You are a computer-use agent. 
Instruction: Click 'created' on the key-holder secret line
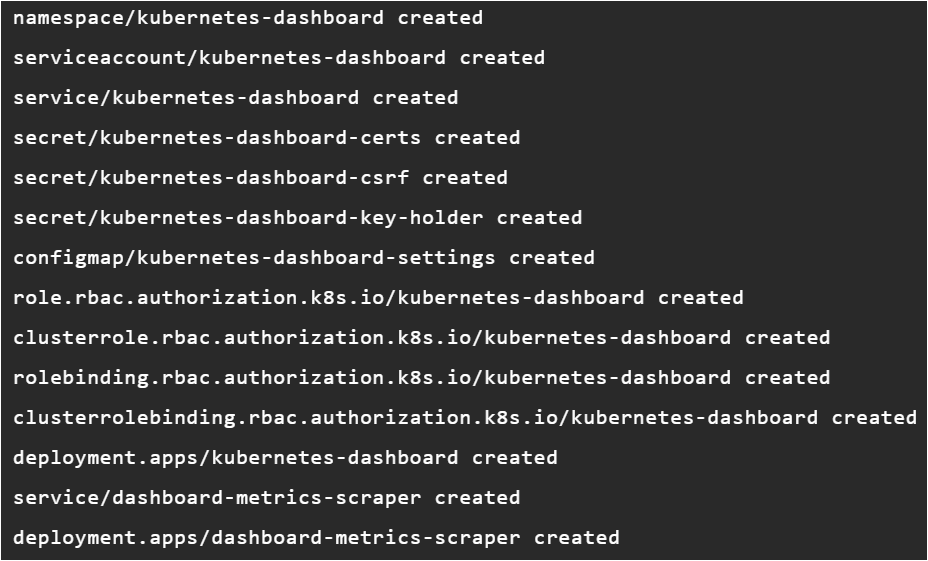(x=540, y=218)
